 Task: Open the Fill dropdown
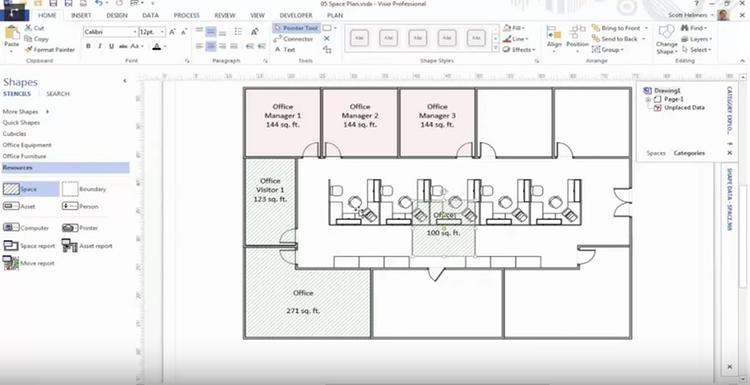point(514,28)
